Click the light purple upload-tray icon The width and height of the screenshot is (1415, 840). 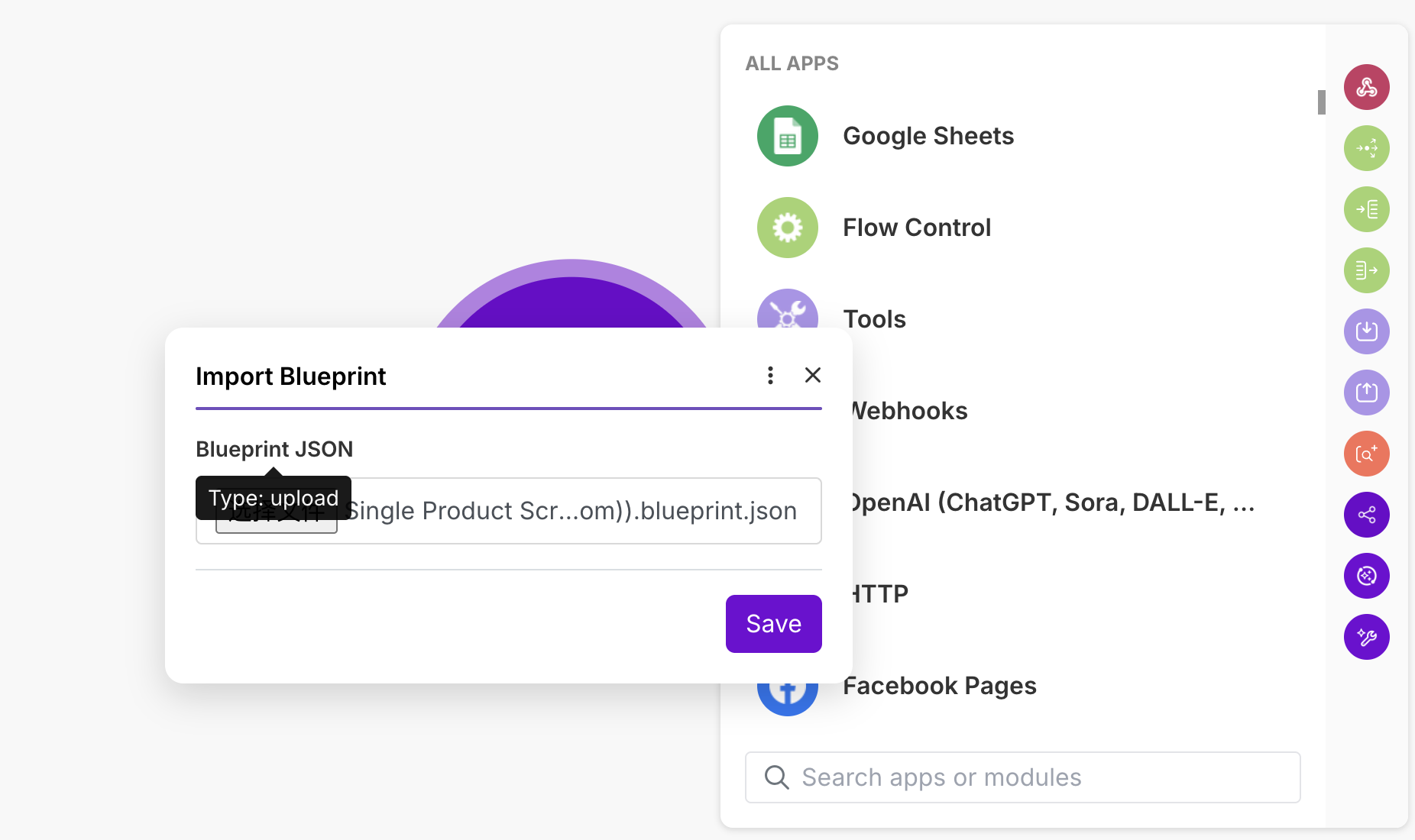(x=1366, y=393)
